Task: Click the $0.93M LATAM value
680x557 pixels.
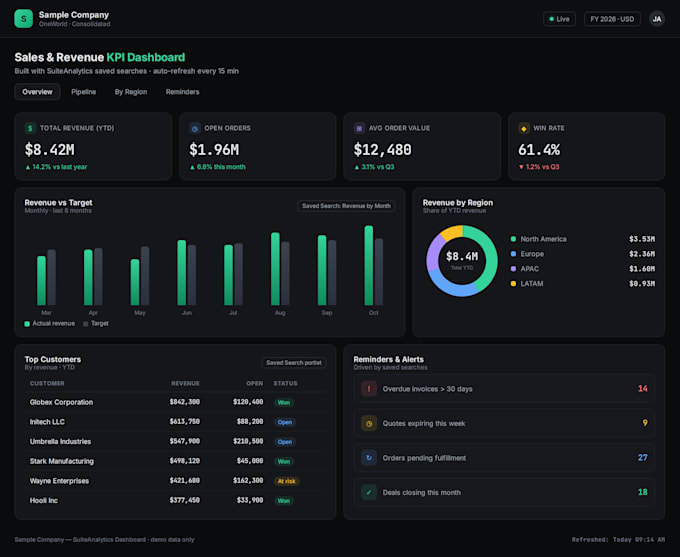Action: pos(642,284)
